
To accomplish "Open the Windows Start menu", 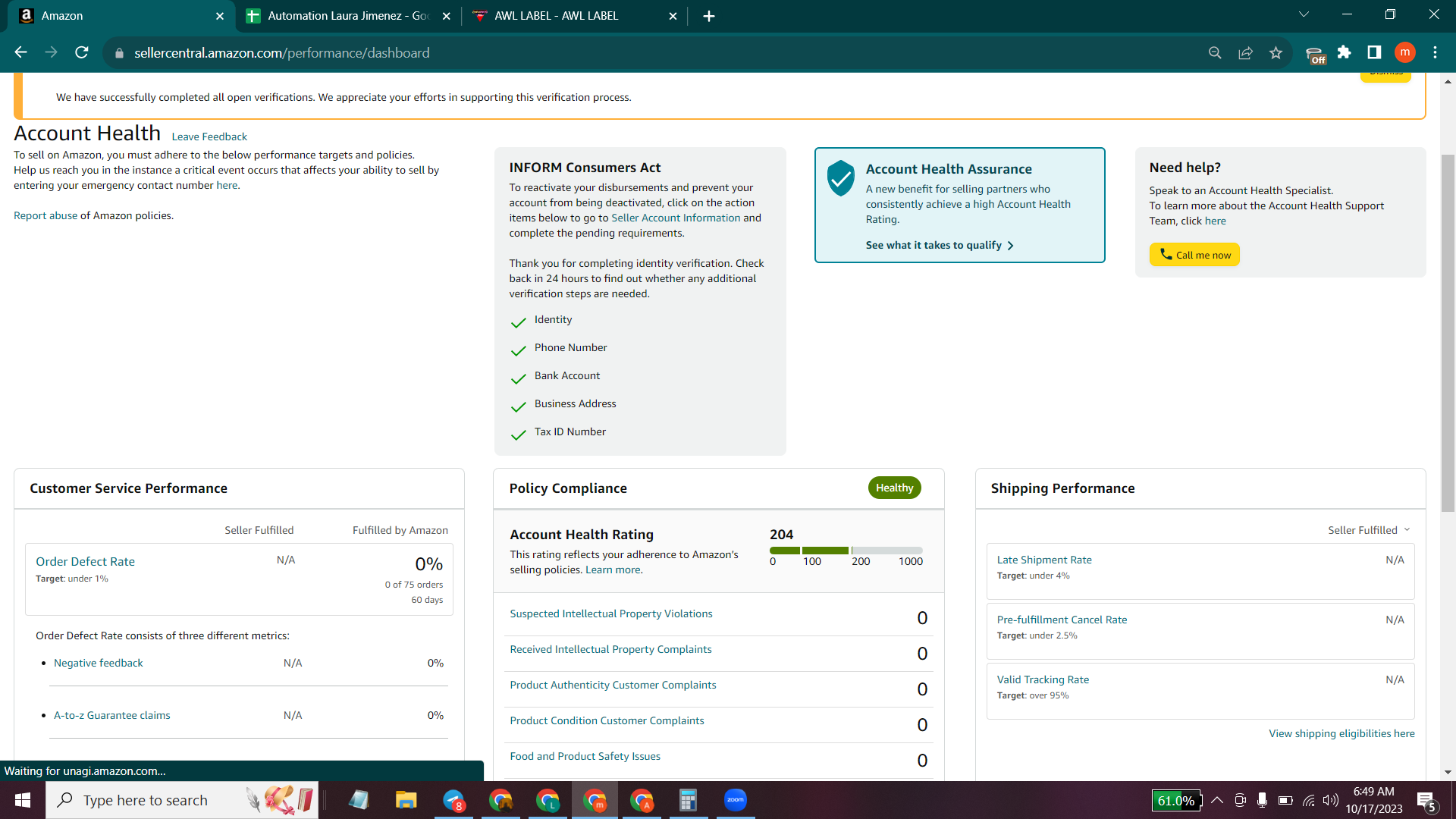I will point(23,800).
